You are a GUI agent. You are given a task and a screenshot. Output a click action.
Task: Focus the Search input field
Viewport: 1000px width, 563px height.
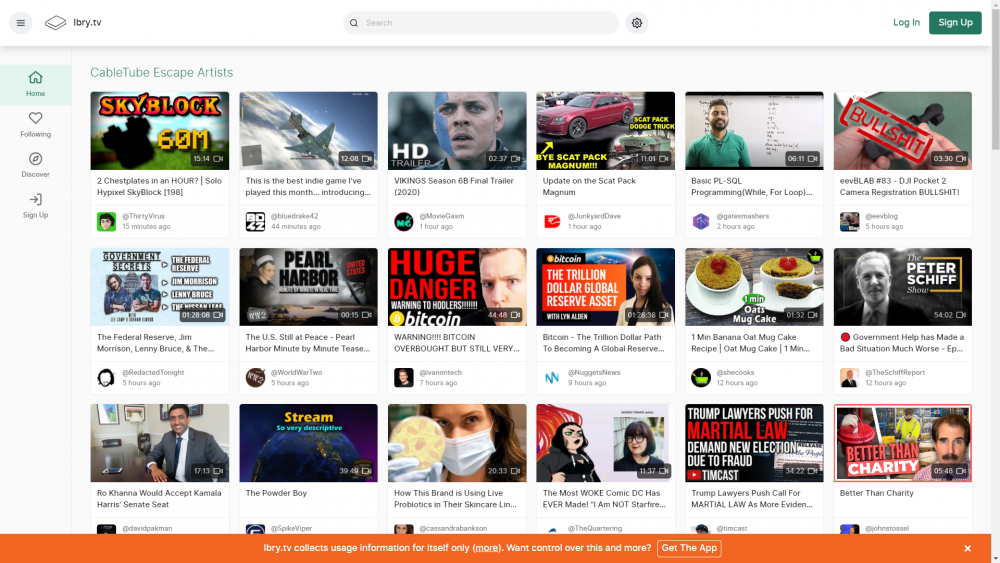[x=481, y=23]
